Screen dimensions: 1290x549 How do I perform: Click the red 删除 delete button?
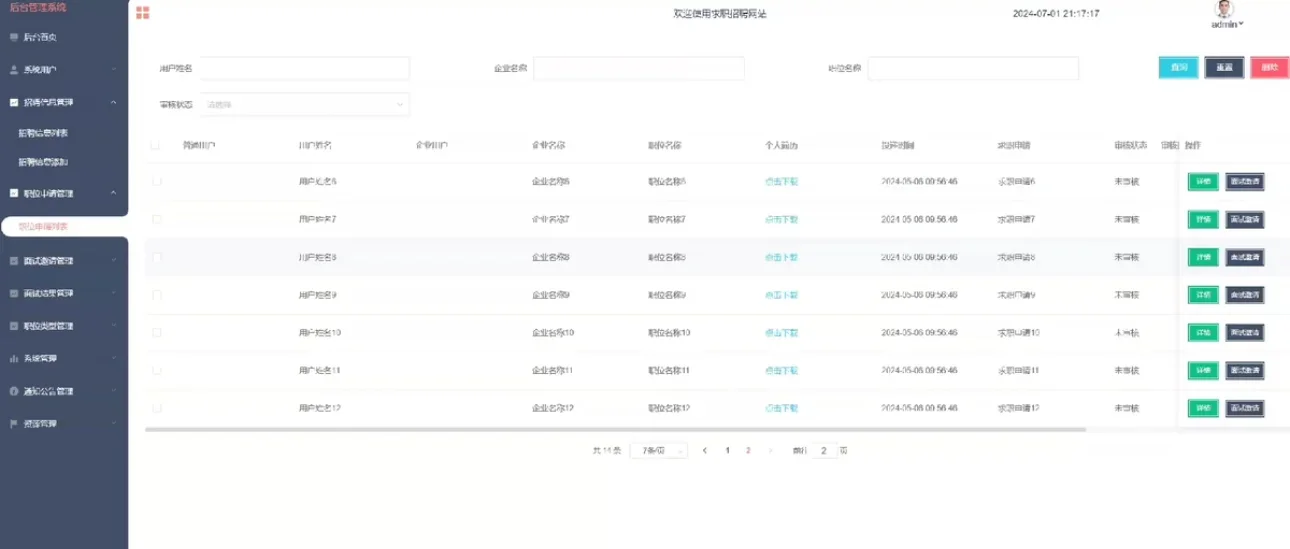tap(1269, 68)
